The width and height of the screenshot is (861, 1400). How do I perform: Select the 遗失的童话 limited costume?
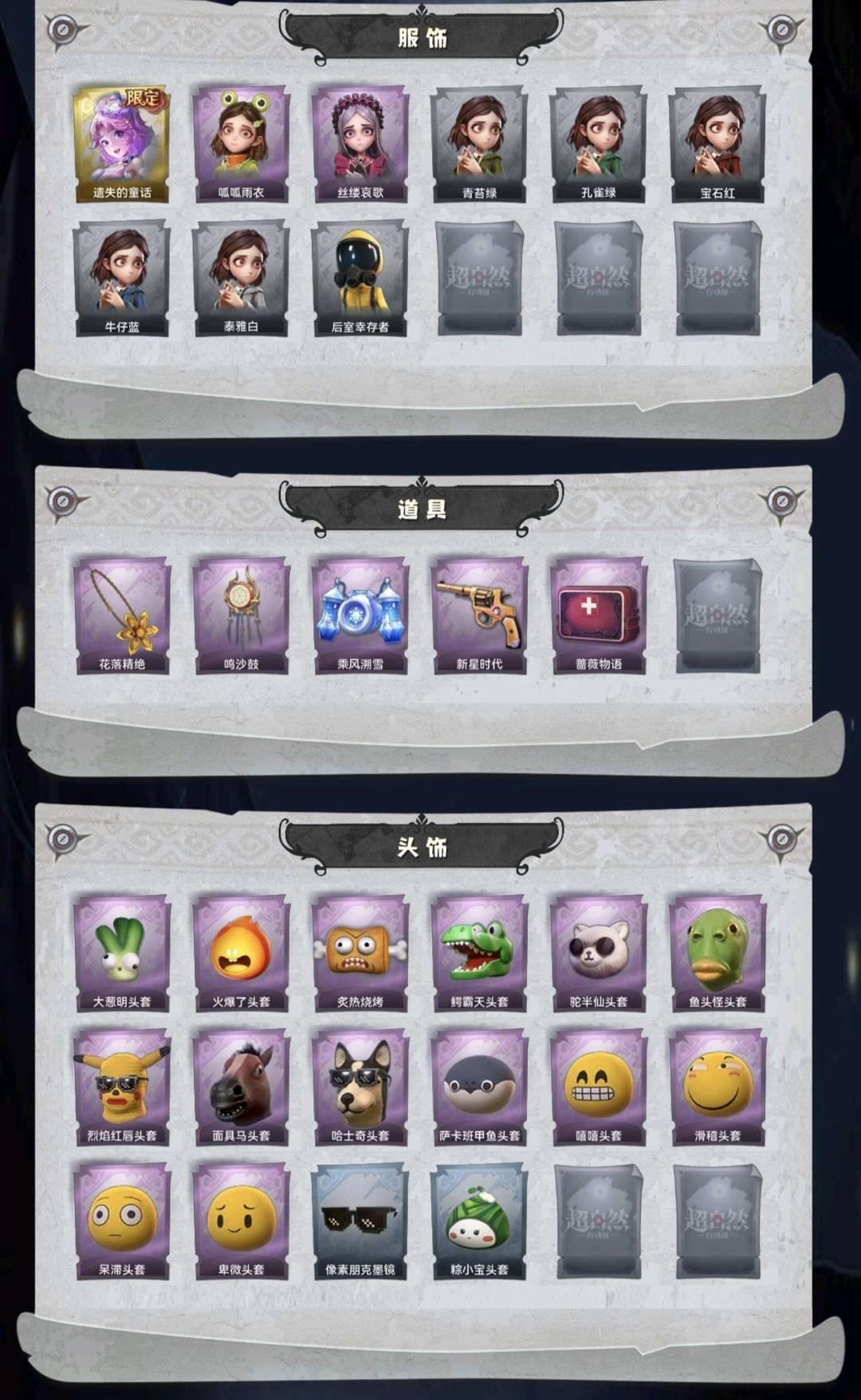click(x=121, y=144)
